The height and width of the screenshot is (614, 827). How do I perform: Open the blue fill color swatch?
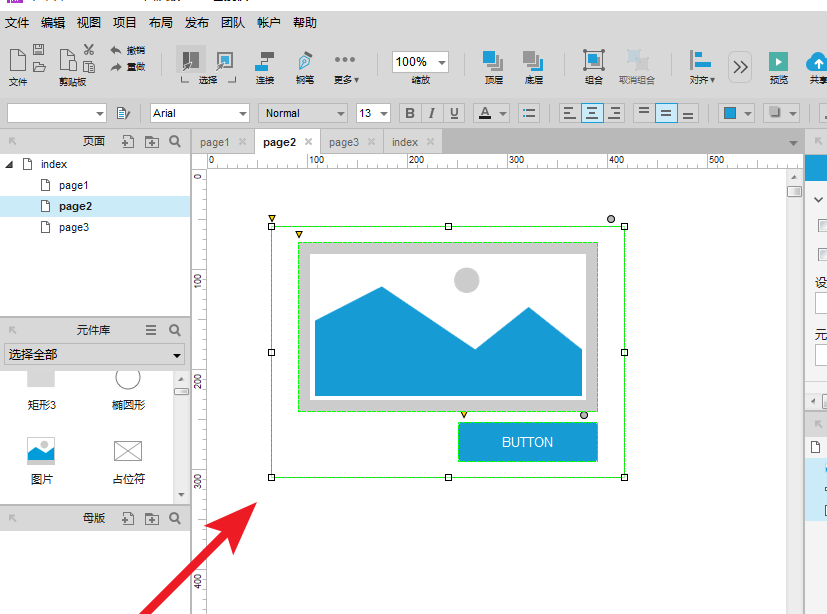730,113
